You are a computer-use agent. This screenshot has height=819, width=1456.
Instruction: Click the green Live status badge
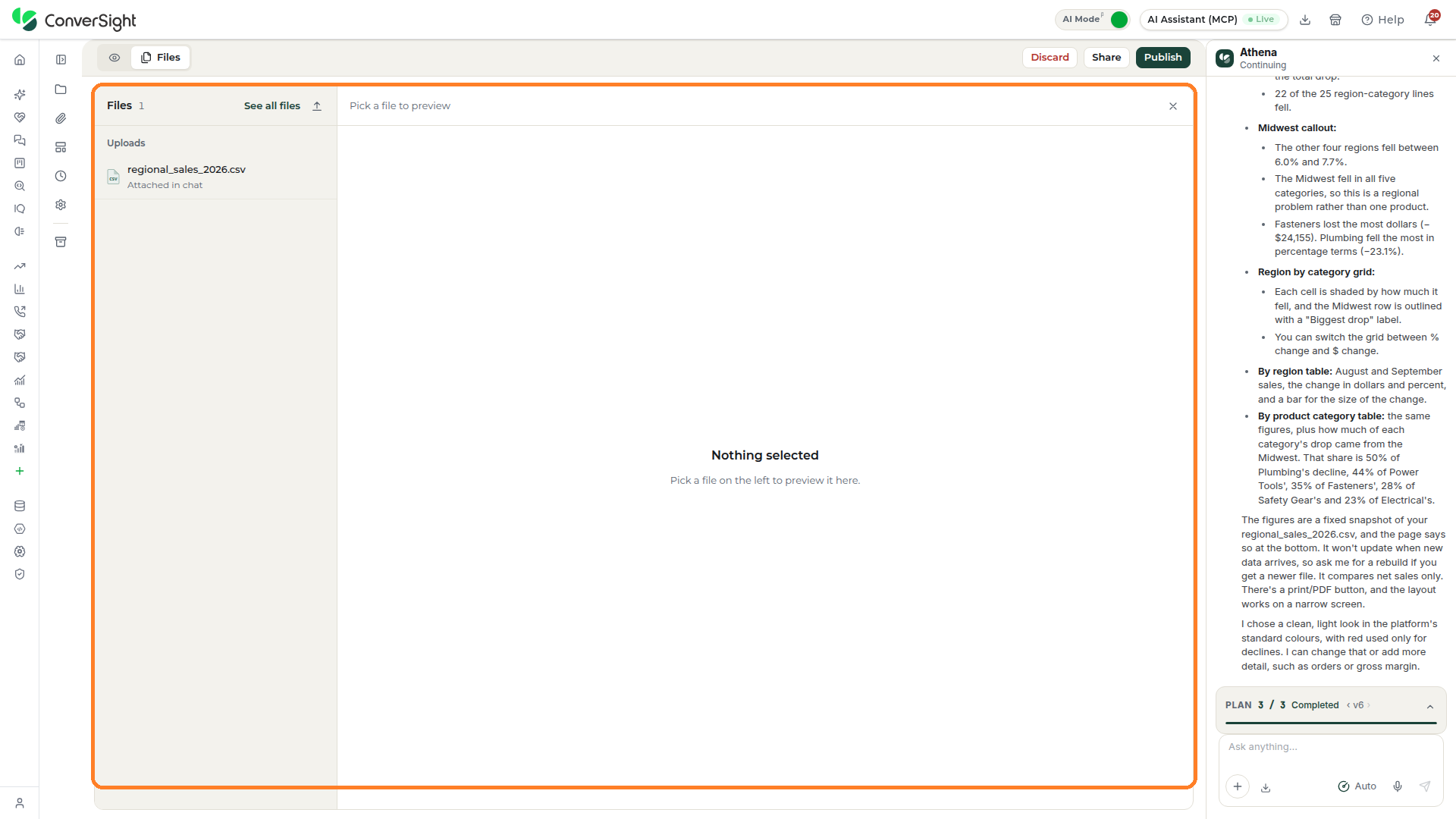pyautogui.click(x=1262, y=20)
